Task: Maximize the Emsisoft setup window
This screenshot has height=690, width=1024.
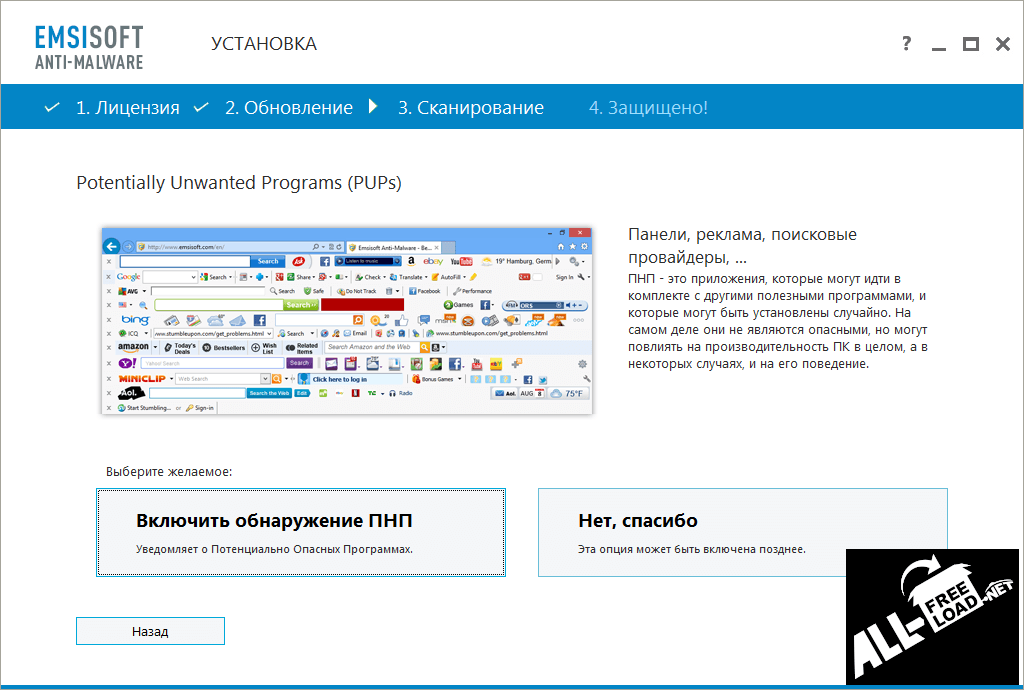Action: (x=970, y=44)
